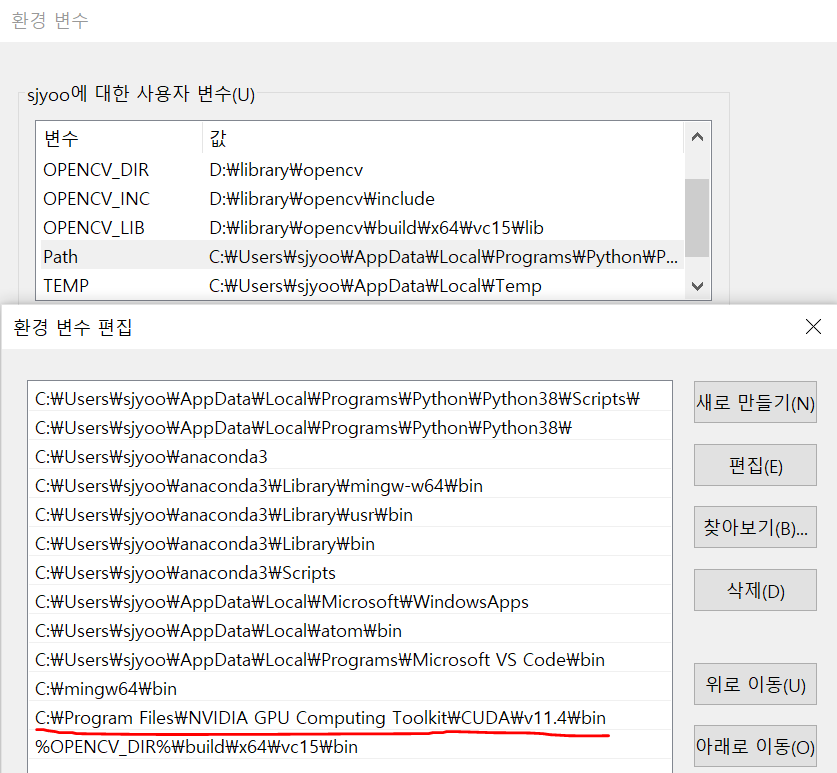Select the anaconda3\Scripts entry
Viewport: 837px width, 773px height.
(350, 573)
